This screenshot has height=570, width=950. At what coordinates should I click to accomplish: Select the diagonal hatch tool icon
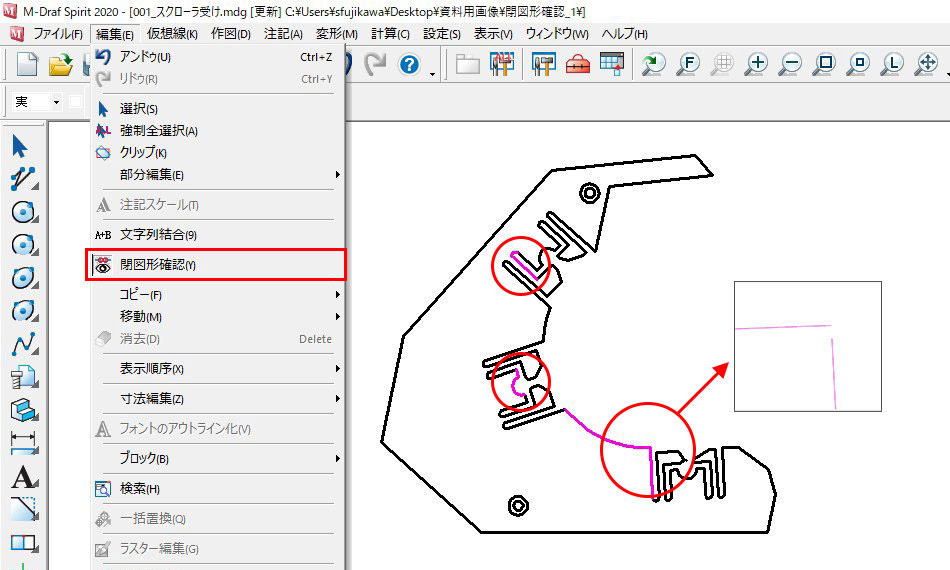click(24, 509)
